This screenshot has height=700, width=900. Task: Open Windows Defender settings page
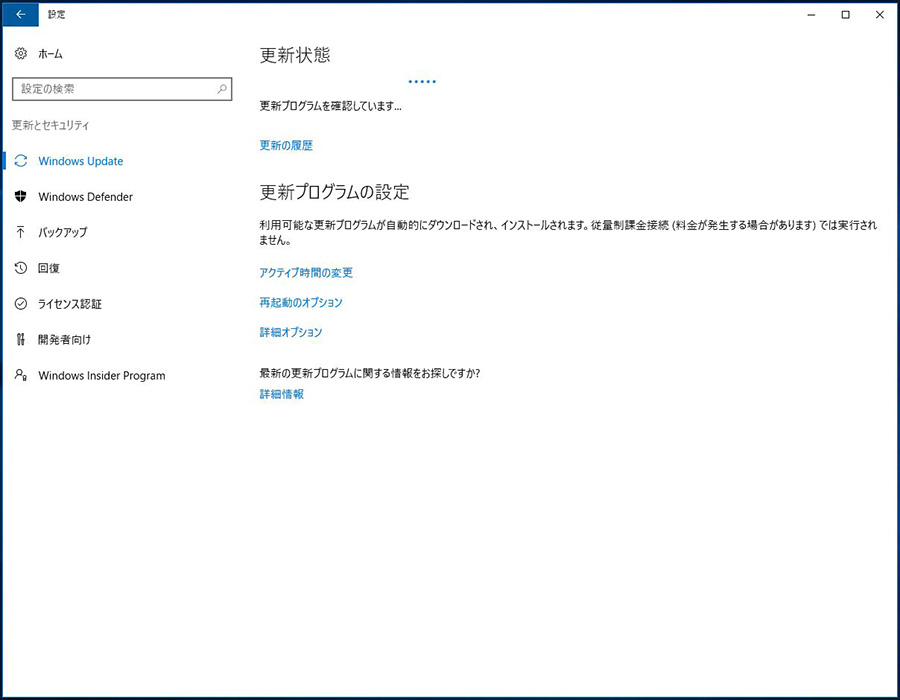click(86, 197)
